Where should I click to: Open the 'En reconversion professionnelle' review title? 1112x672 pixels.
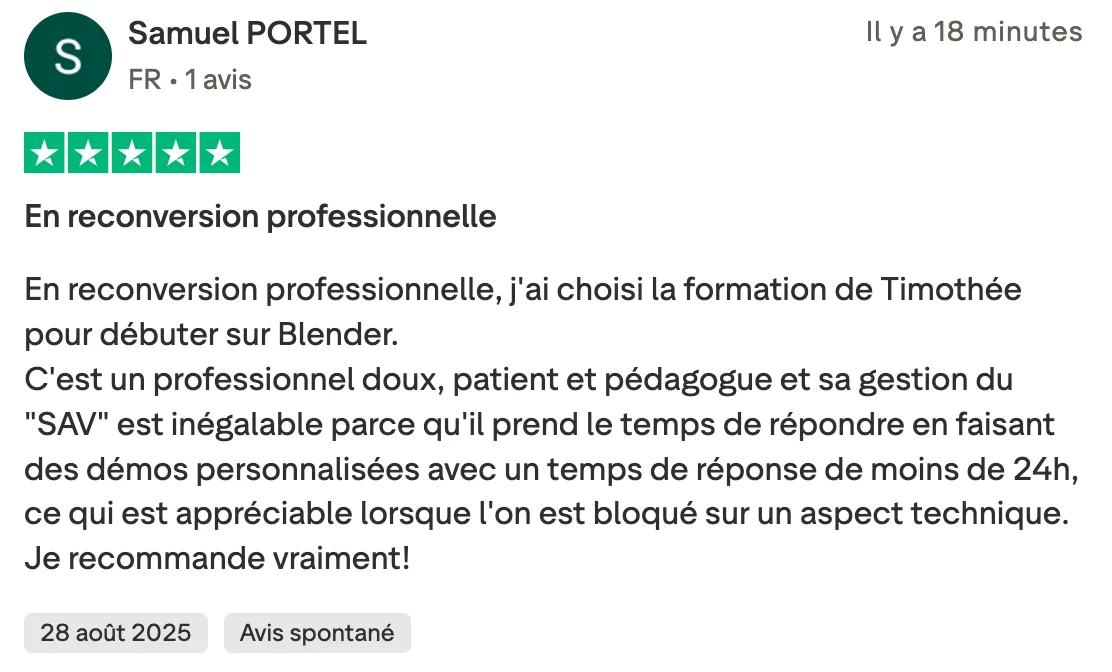click(260, 217)
